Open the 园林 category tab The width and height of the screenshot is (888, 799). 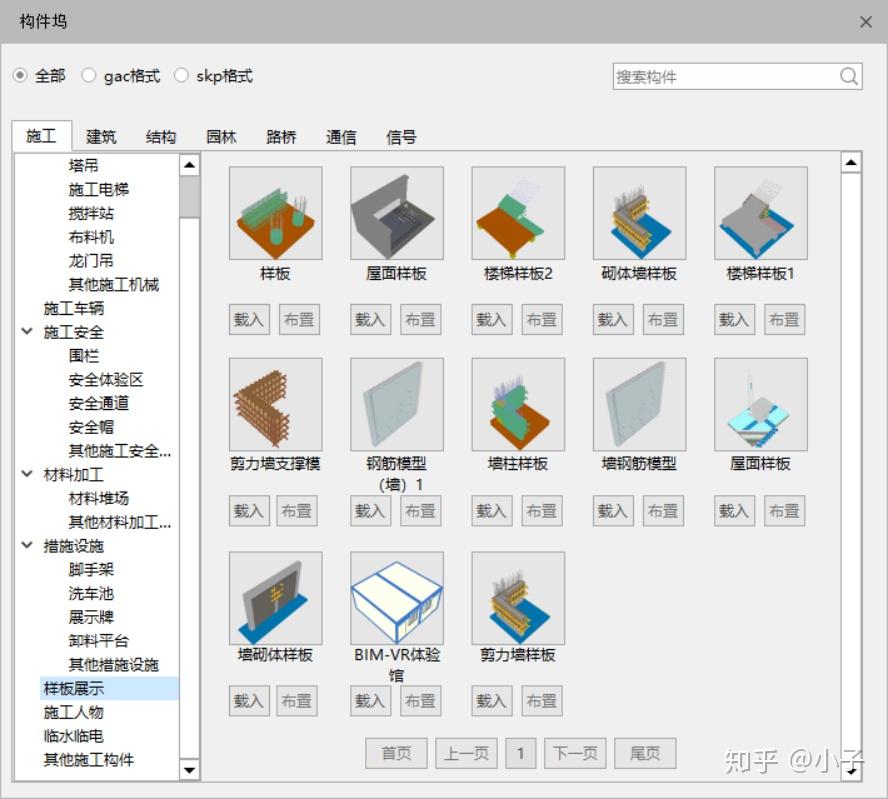(220, 137)
